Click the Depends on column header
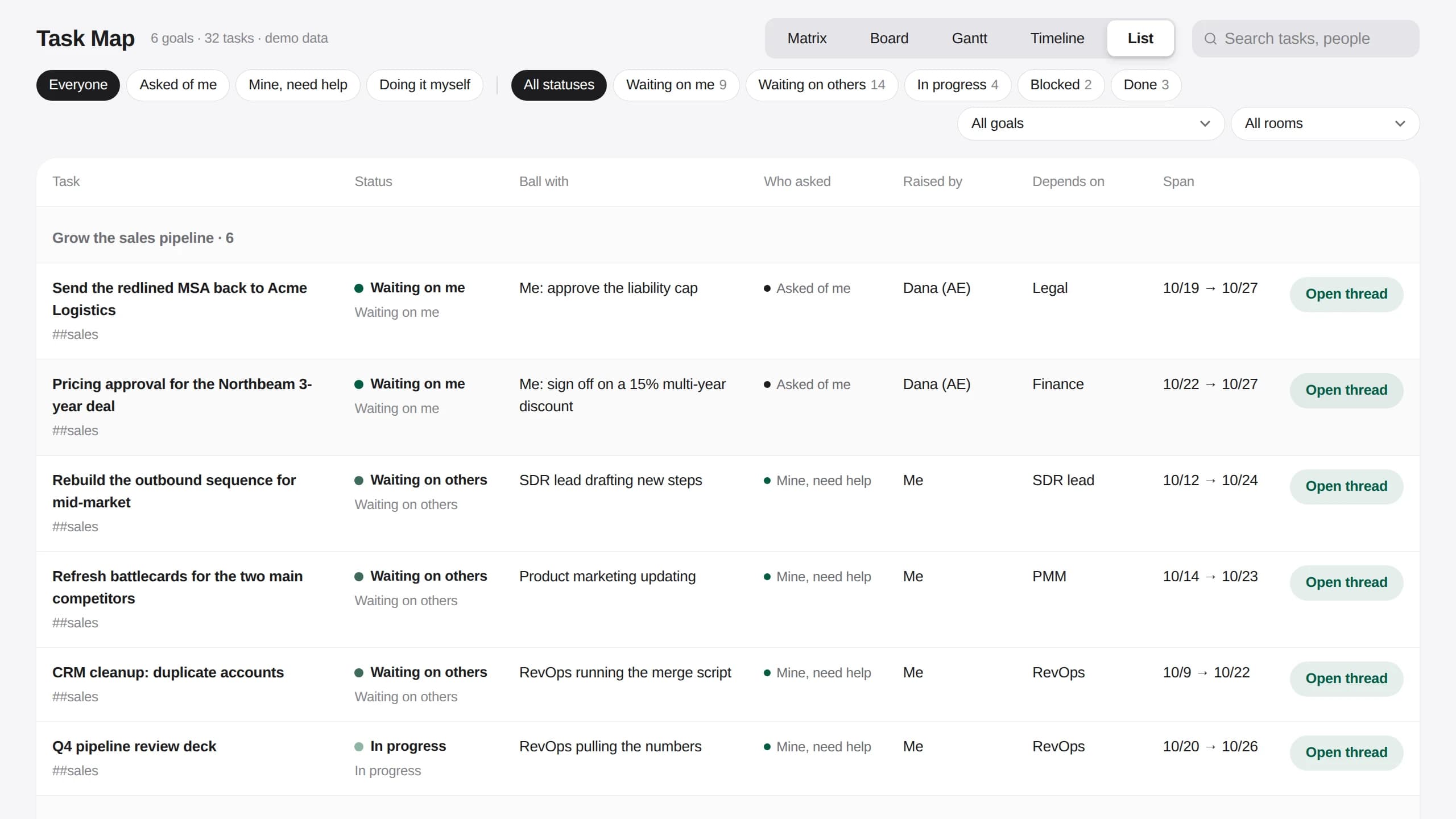Viewport: 1456px width, 819px height. (x=1068, y=181)
